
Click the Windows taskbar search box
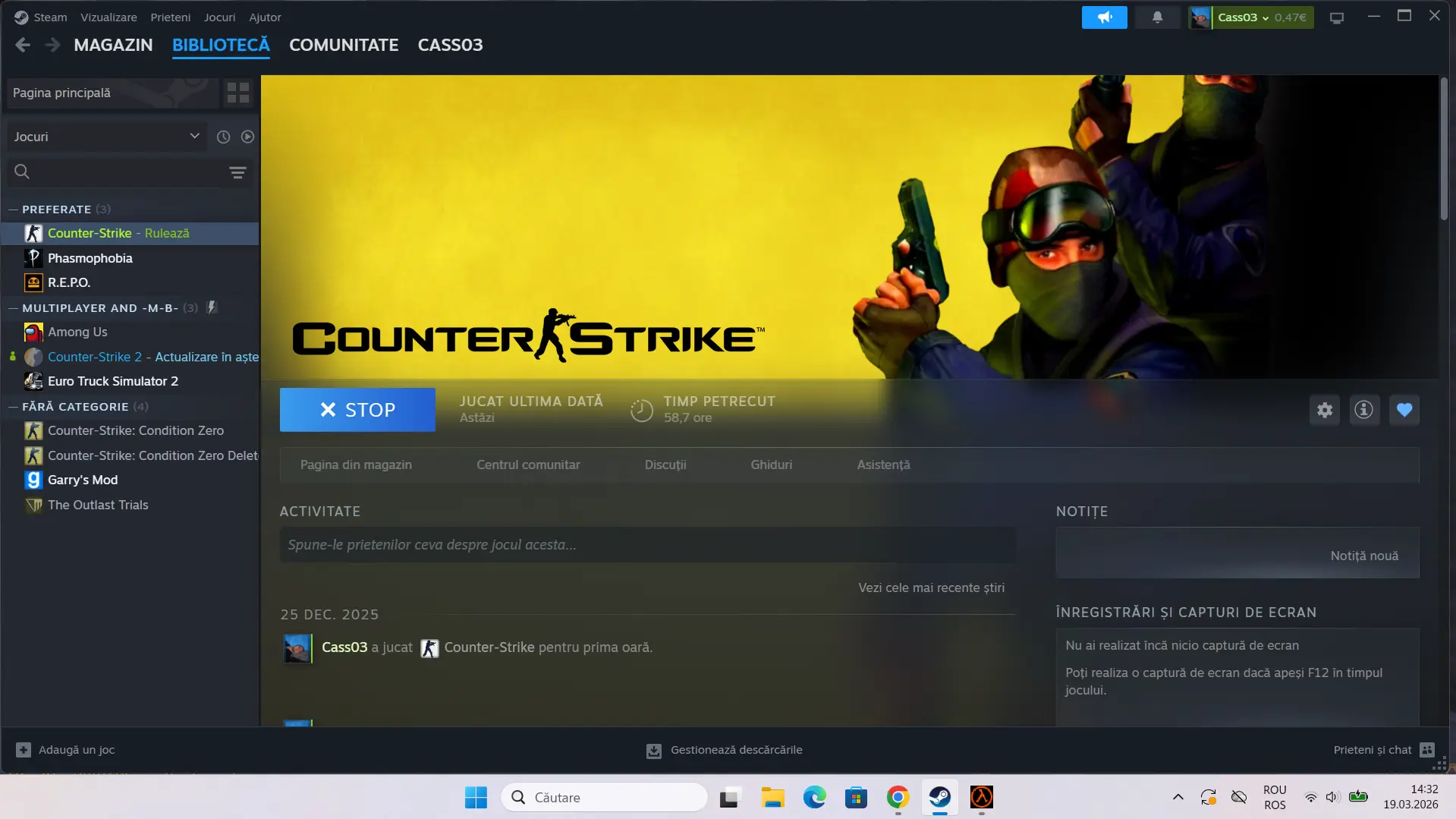tap(604, 798)
